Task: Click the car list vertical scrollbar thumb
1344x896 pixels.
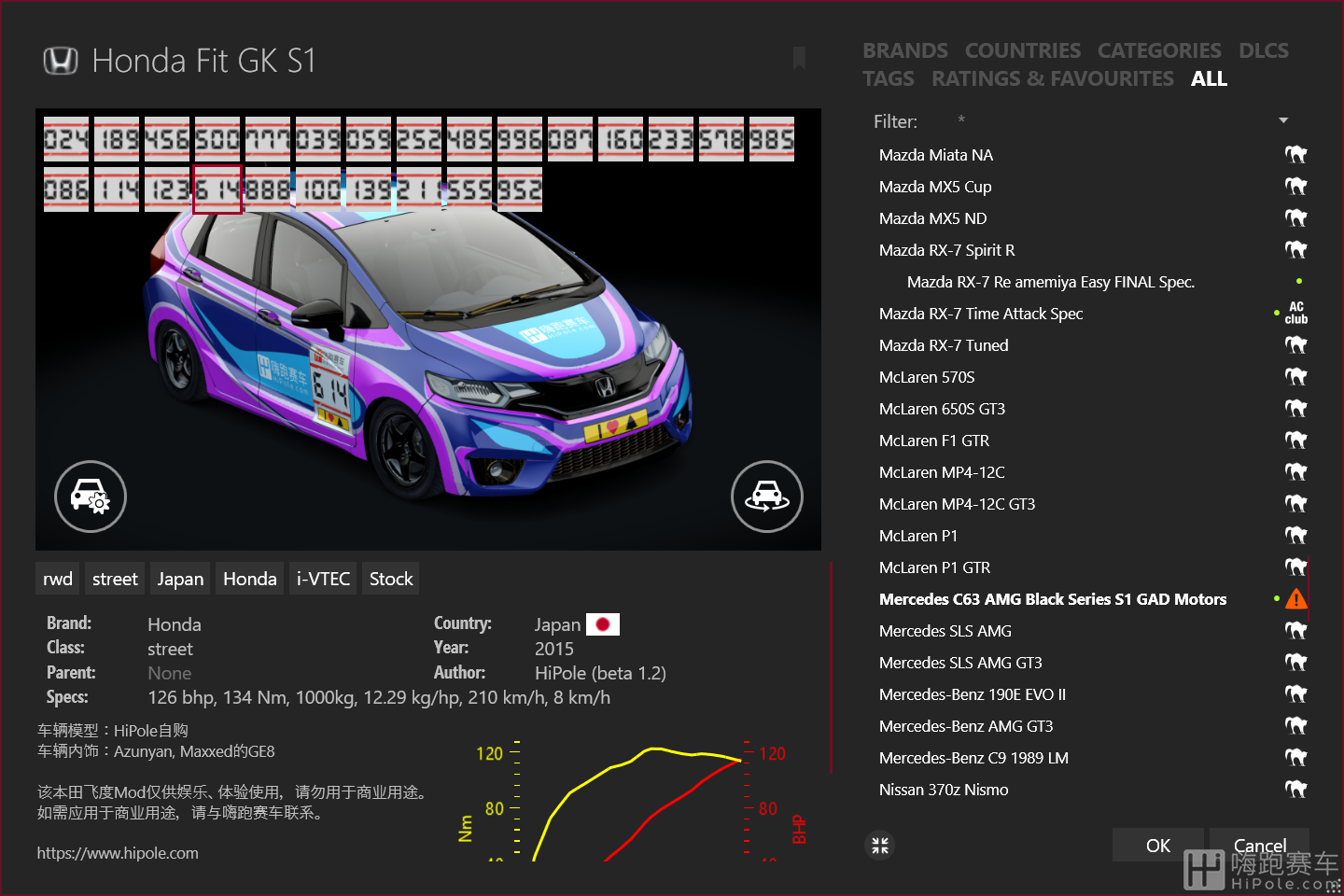Action: point(1309,587)
